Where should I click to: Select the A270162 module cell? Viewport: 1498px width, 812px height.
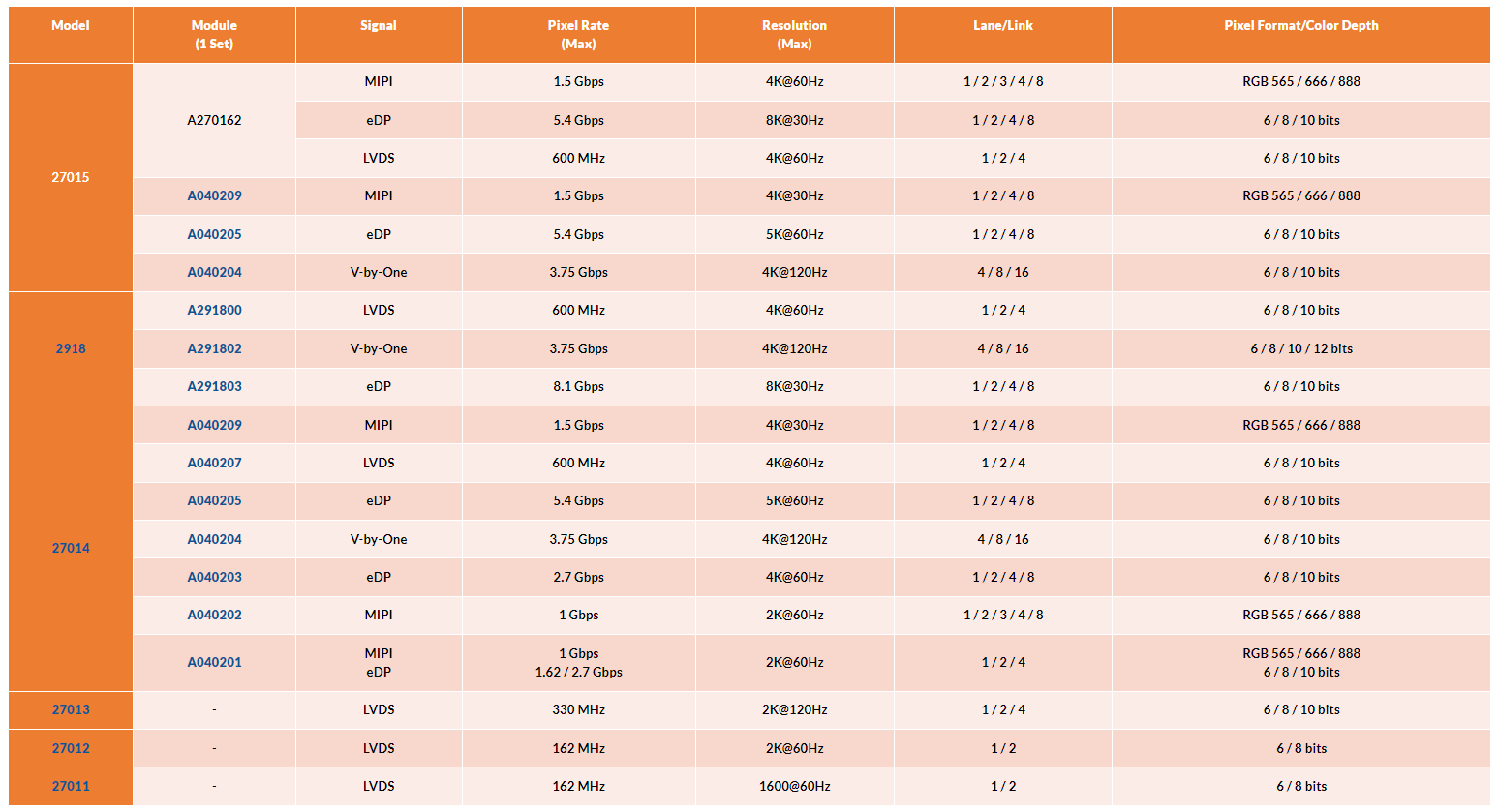tap(214, 120)
